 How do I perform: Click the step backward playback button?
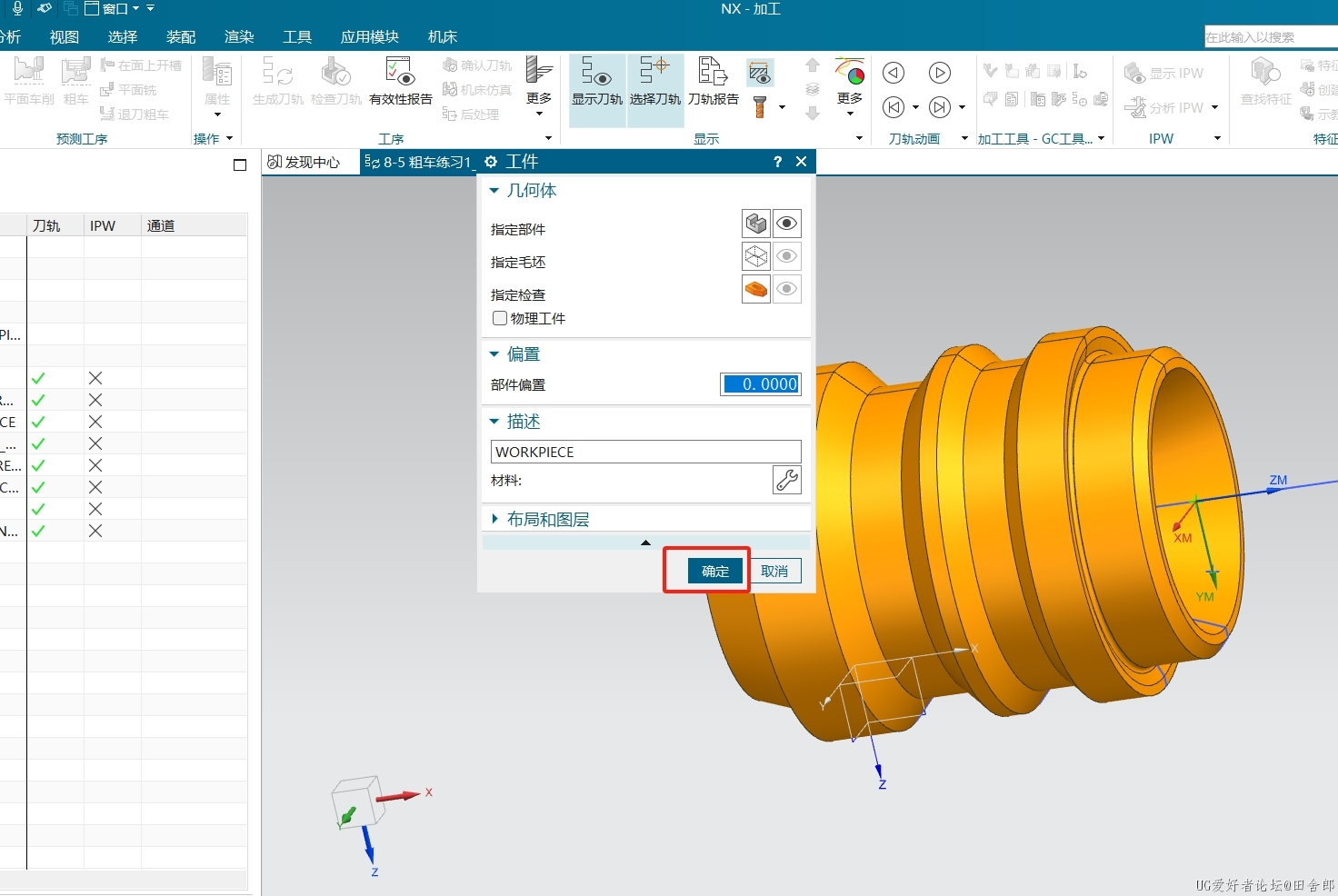point(894,73)
